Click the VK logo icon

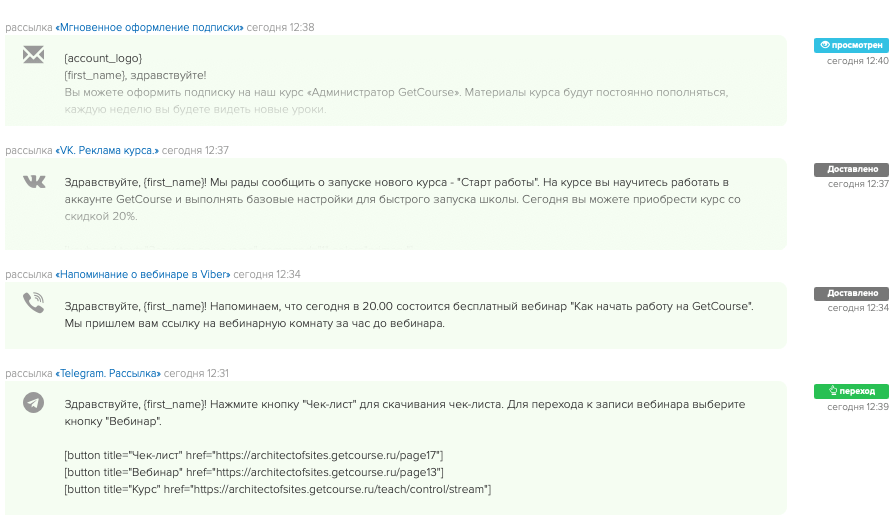pos(35,181)
